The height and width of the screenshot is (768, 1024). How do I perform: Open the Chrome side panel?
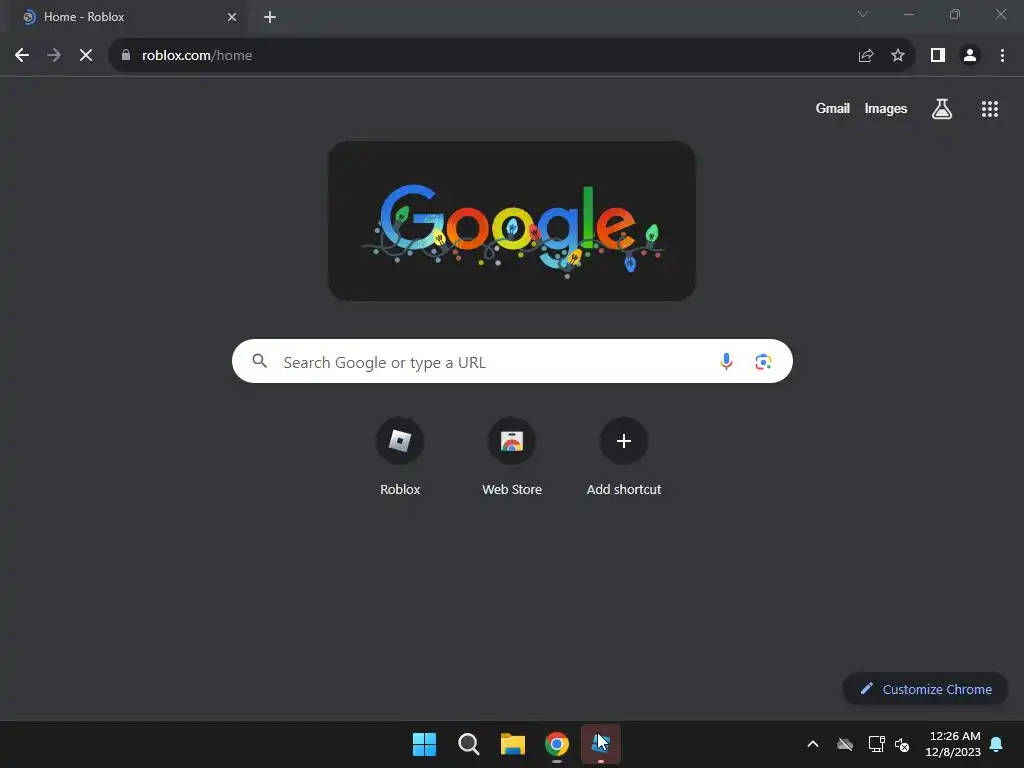pos(938,56)
